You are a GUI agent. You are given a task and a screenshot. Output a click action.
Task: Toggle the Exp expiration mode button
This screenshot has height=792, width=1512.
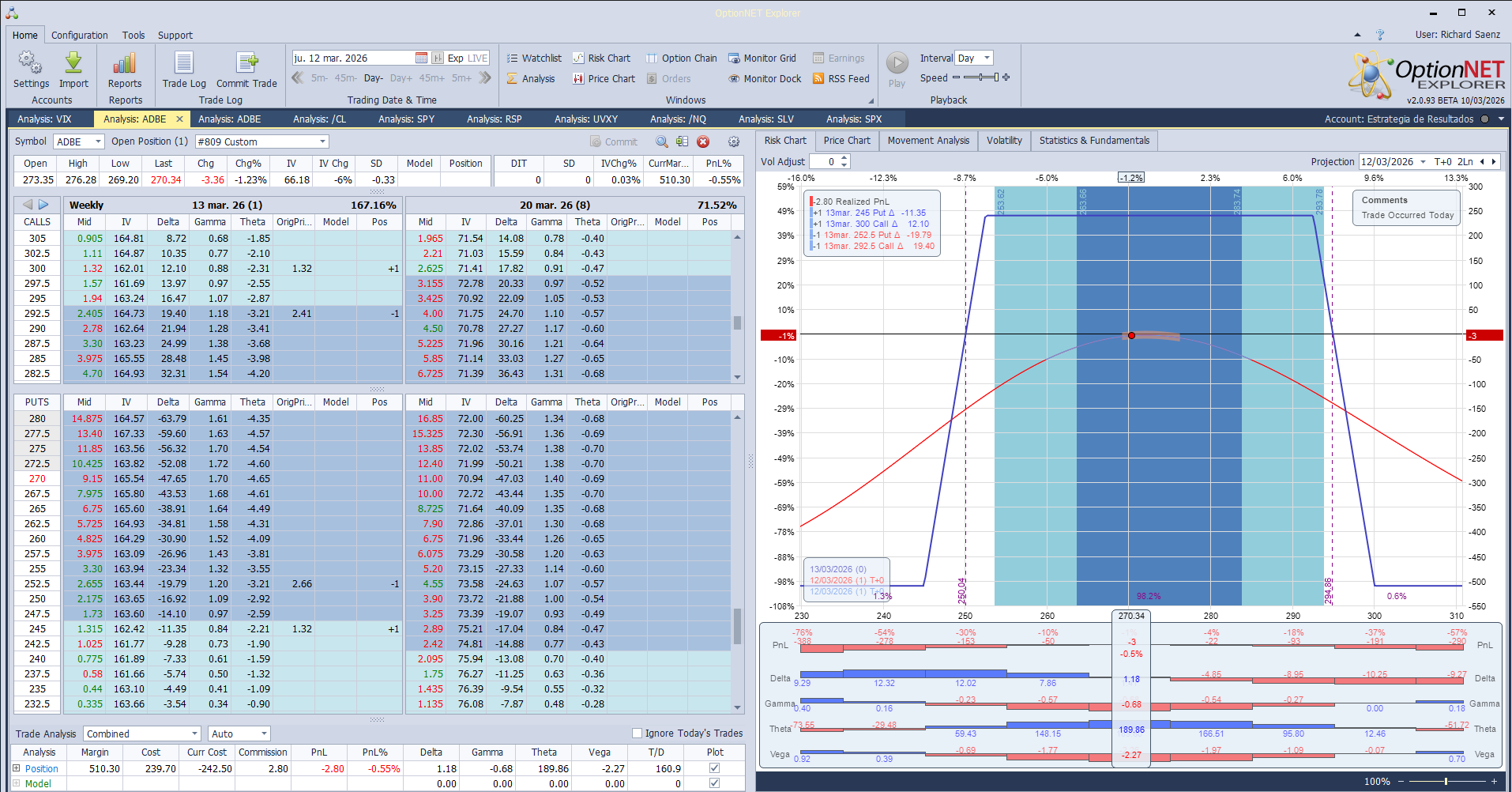(455, 58)
